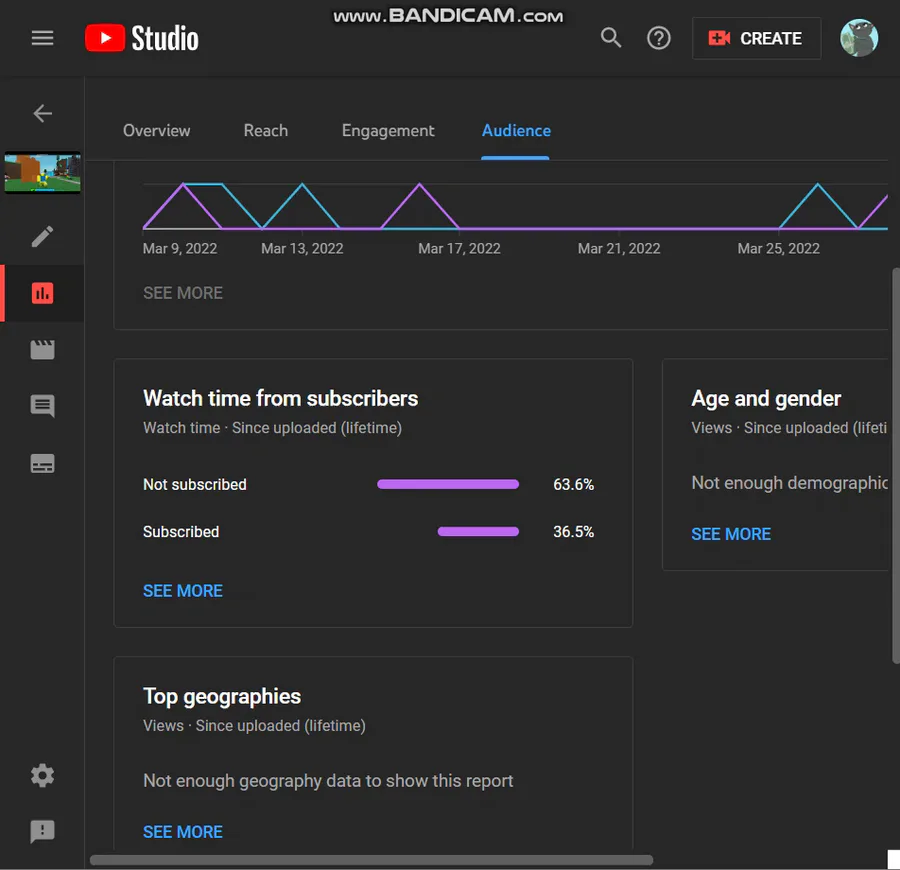Click the Top geographies heading

pyautogui.click(x=222, y=696)
